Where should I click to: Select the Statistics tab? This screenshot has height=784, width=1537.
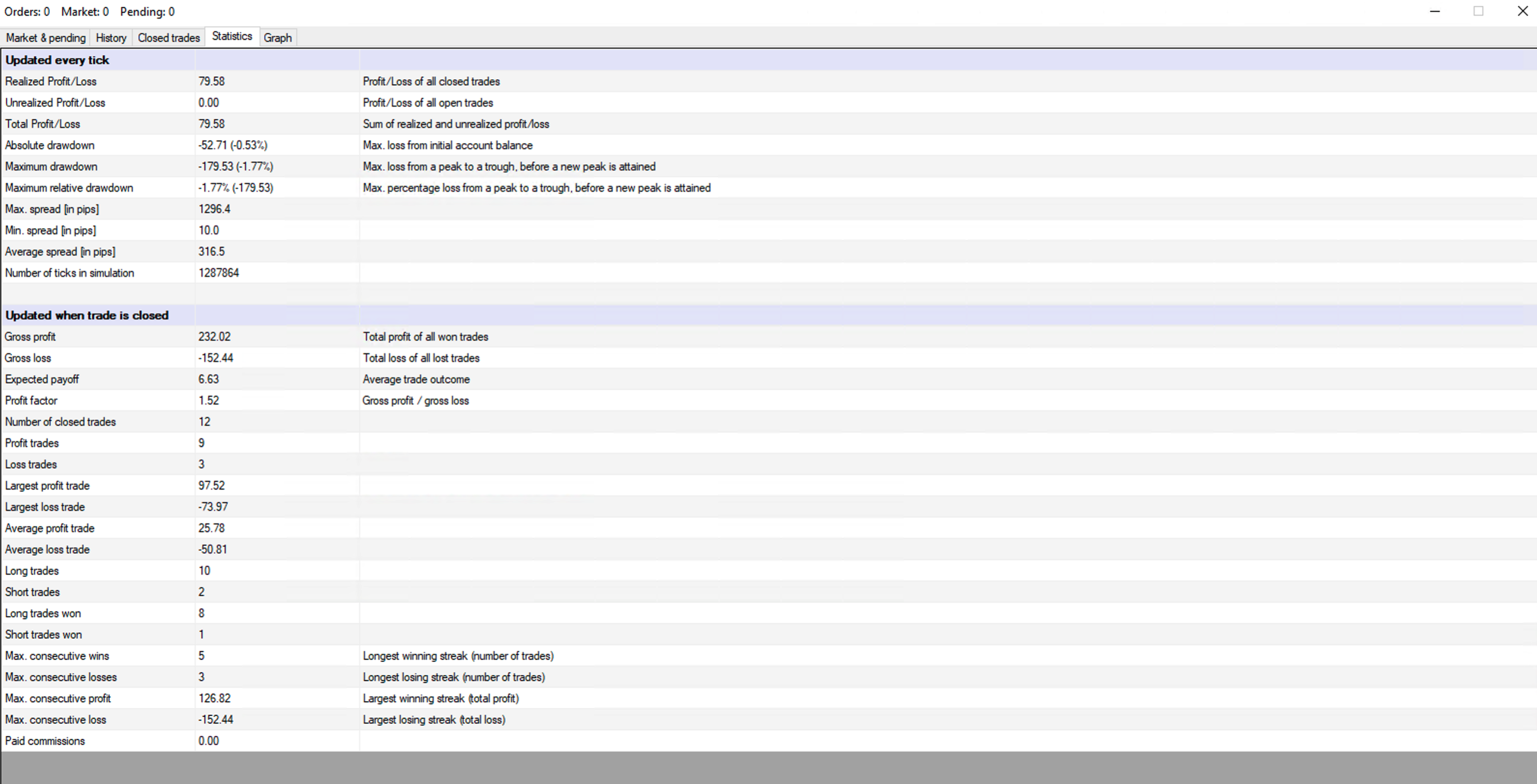[x=232, y=36]
